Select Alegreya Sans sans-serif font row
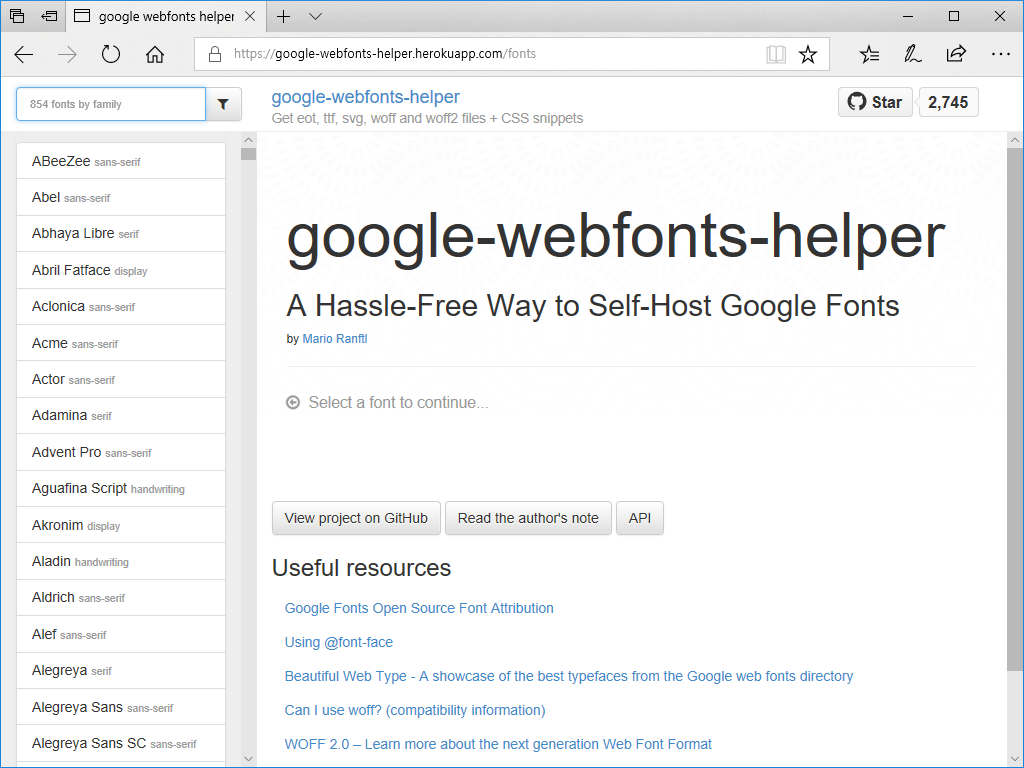Screen dimensions: 1024x768 121,707
